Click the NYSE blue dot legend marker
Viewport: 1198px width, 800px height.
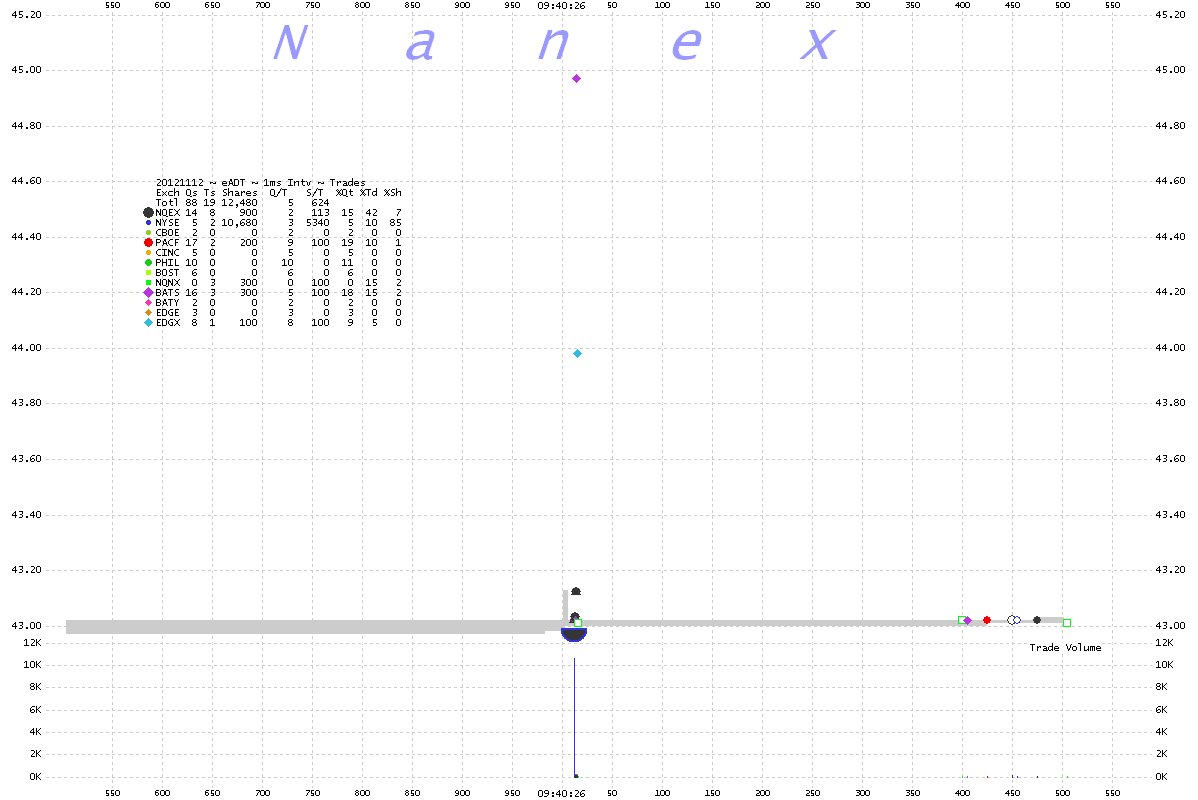point(148,222)
